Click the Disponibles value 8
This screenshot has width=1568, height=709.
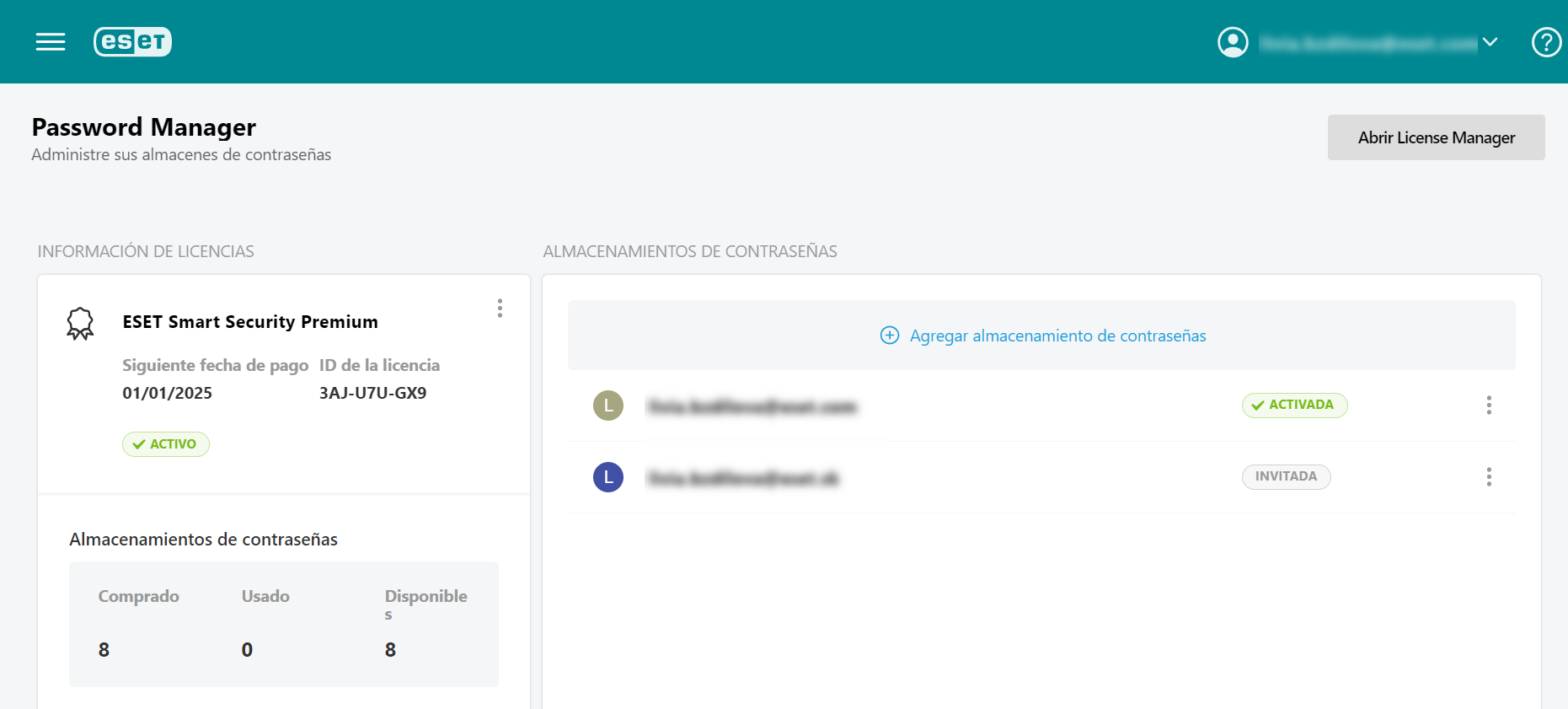click(x=390, y=650)
